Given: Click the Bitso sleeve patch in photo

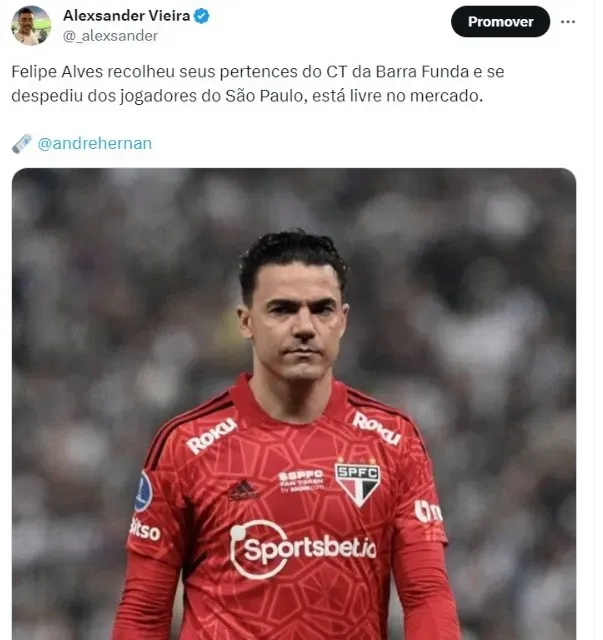Looking at the screenshot, I should coord(145,530).
